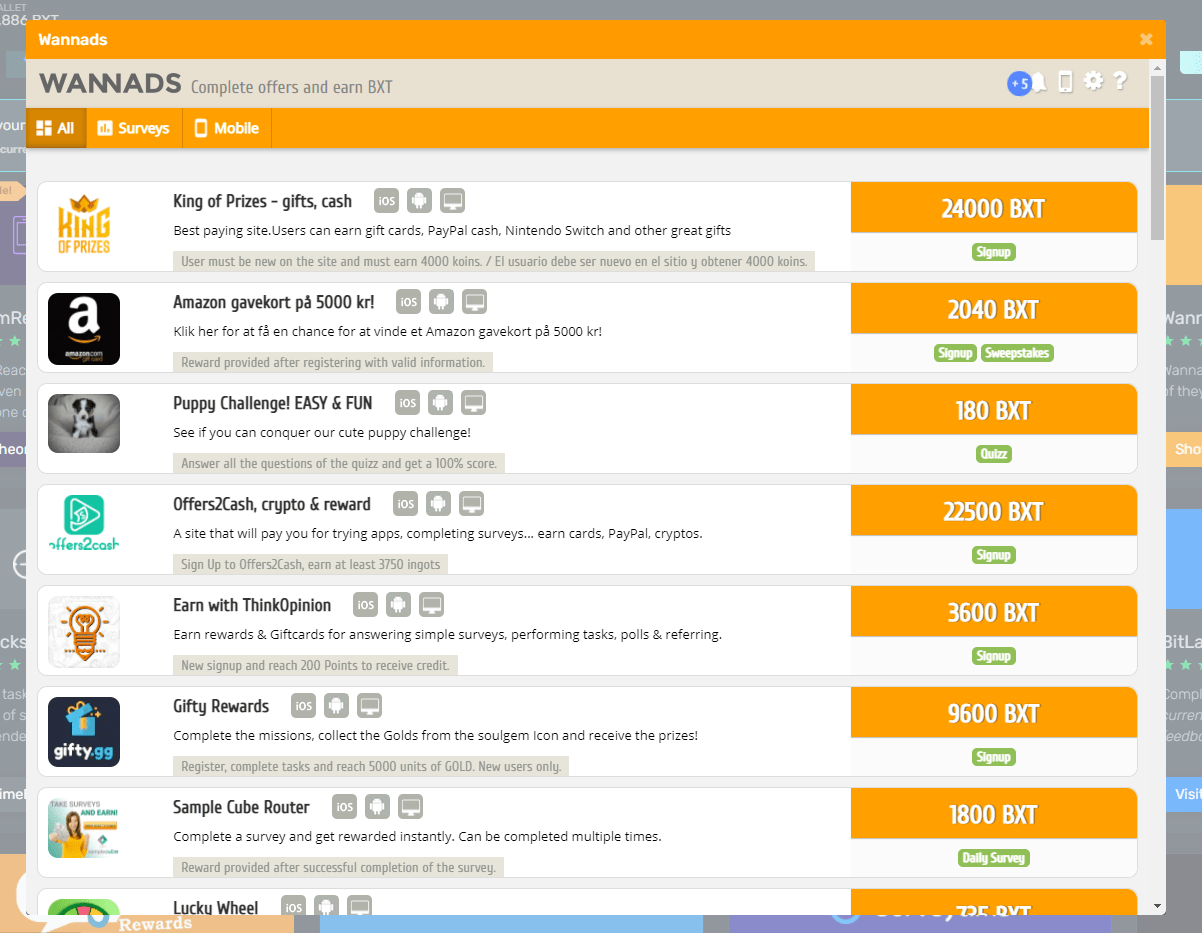Click Android icon for Sample Cube Router
This screenshot has height=933, width=1202.
pos(377,807)
